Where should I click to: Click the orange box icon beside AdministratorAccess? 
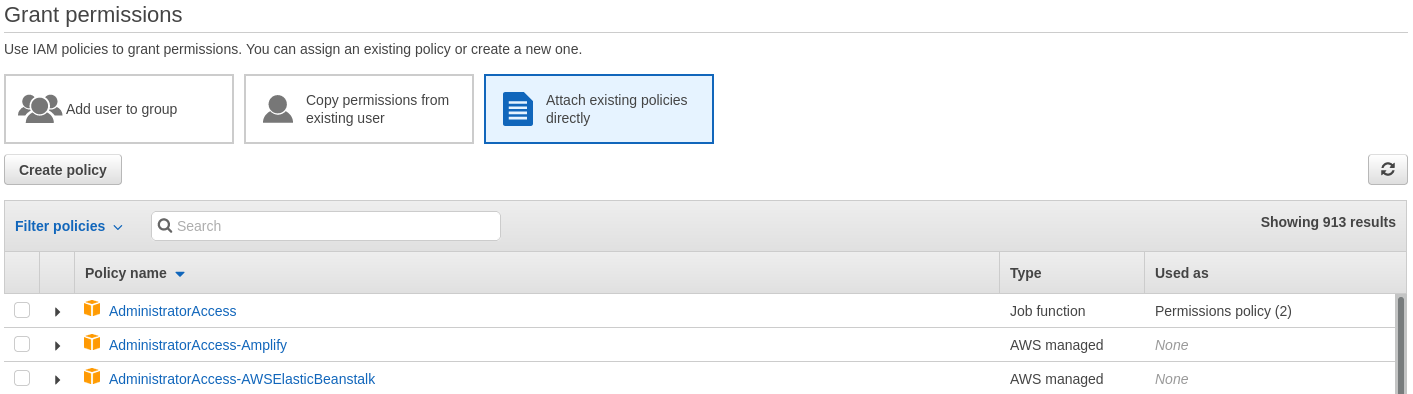pos(92,309)
